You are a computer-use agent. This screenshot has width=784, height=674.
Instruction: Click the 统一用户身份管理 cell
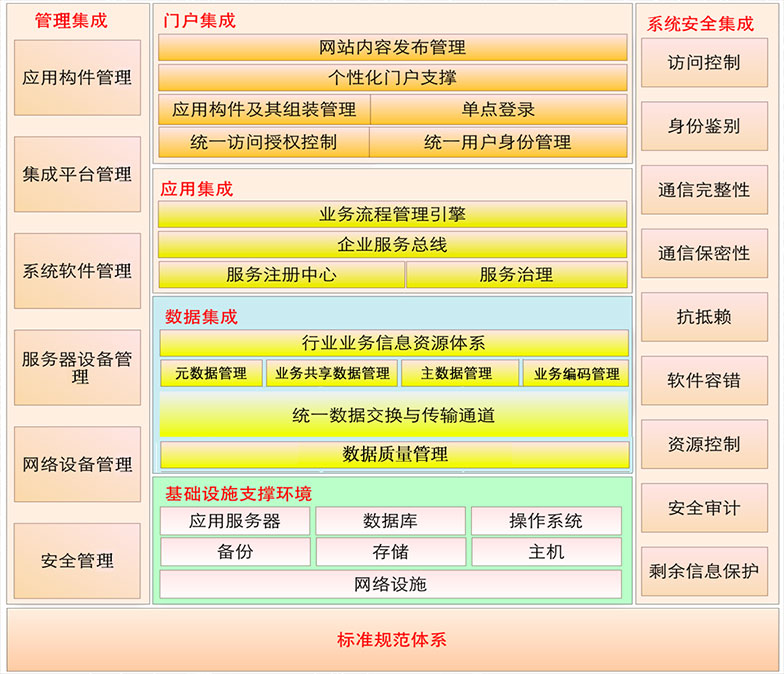pos(497,142)
